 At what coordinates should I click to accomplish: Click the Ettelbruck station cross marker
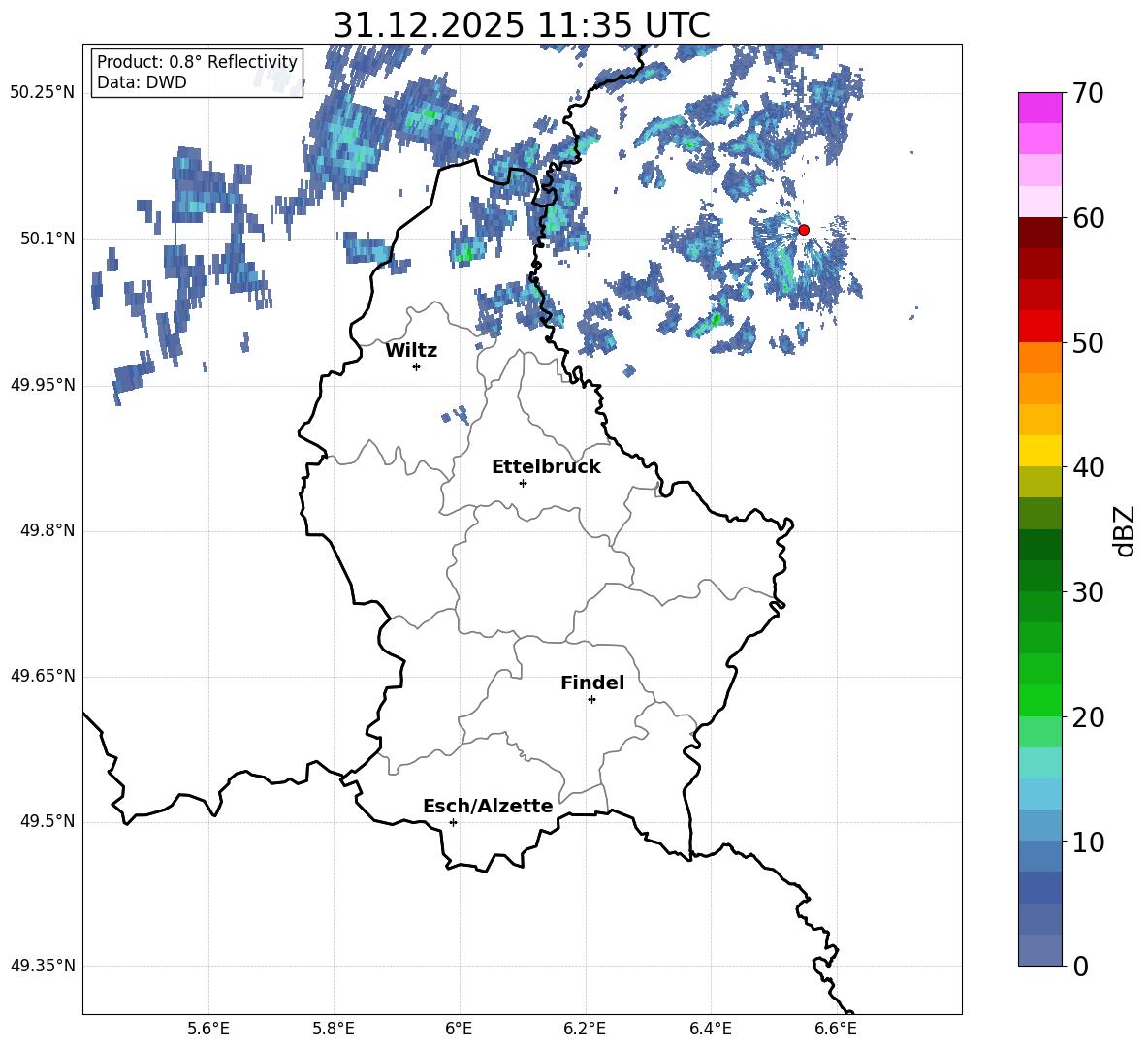(x=523, y=483)
